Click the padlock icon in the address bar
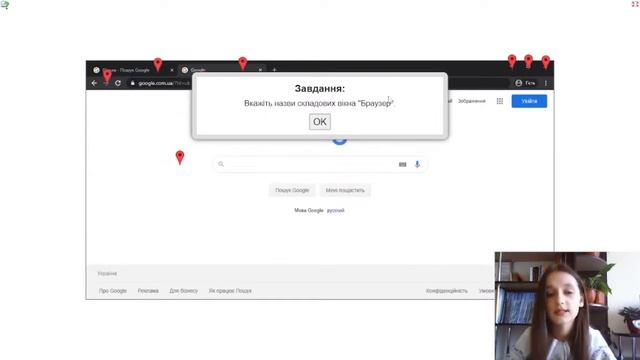Viewport: 640px width, 360px height. pyautogui.click(x=132, y=83)
